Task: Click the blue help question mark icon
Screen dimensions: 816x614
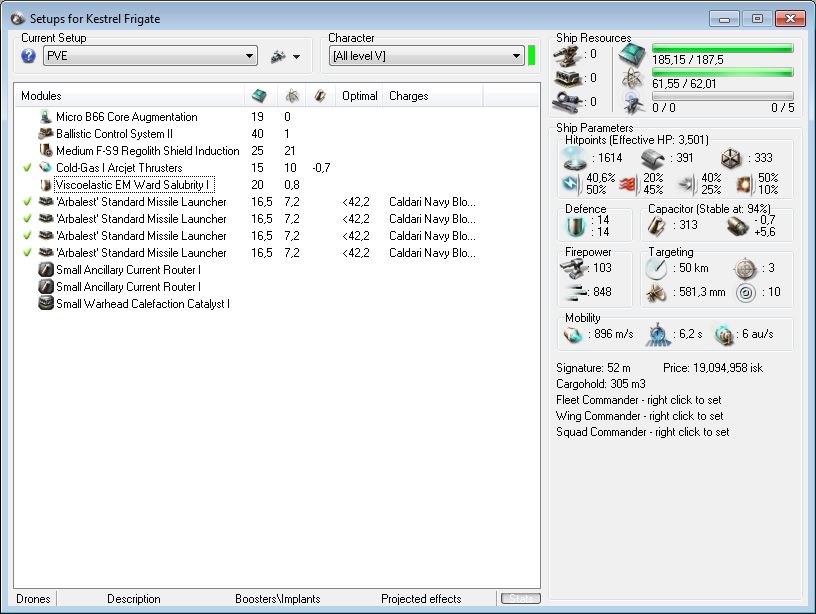Action: tap(29, 56)
